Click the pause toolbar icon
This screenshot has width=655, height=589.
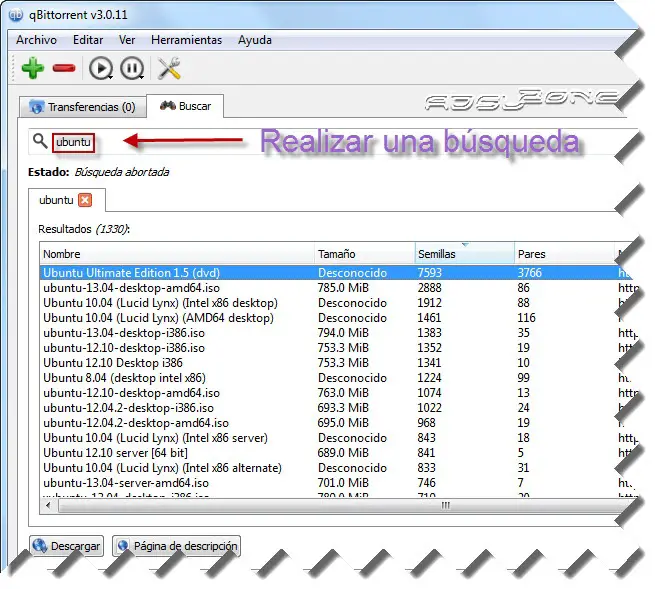click(132, 68)
